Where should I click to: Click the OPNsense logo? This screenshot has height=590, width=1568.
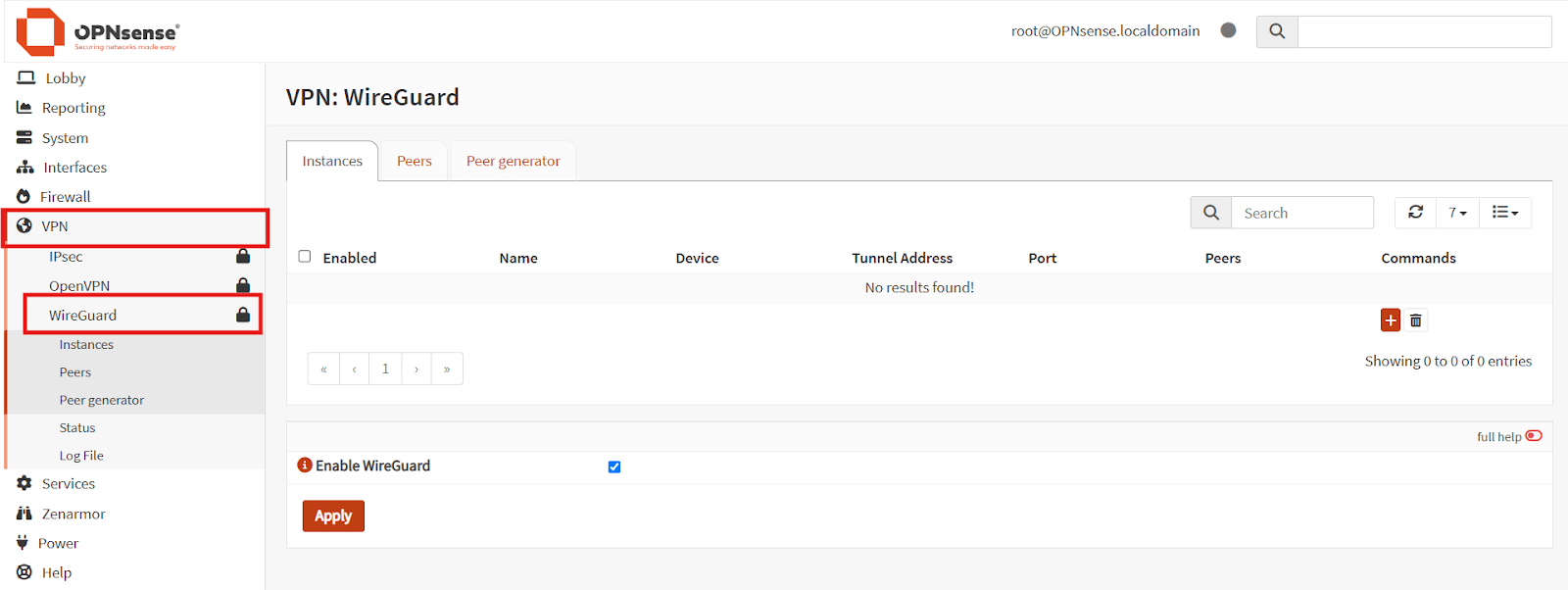[x=97, y=32]
